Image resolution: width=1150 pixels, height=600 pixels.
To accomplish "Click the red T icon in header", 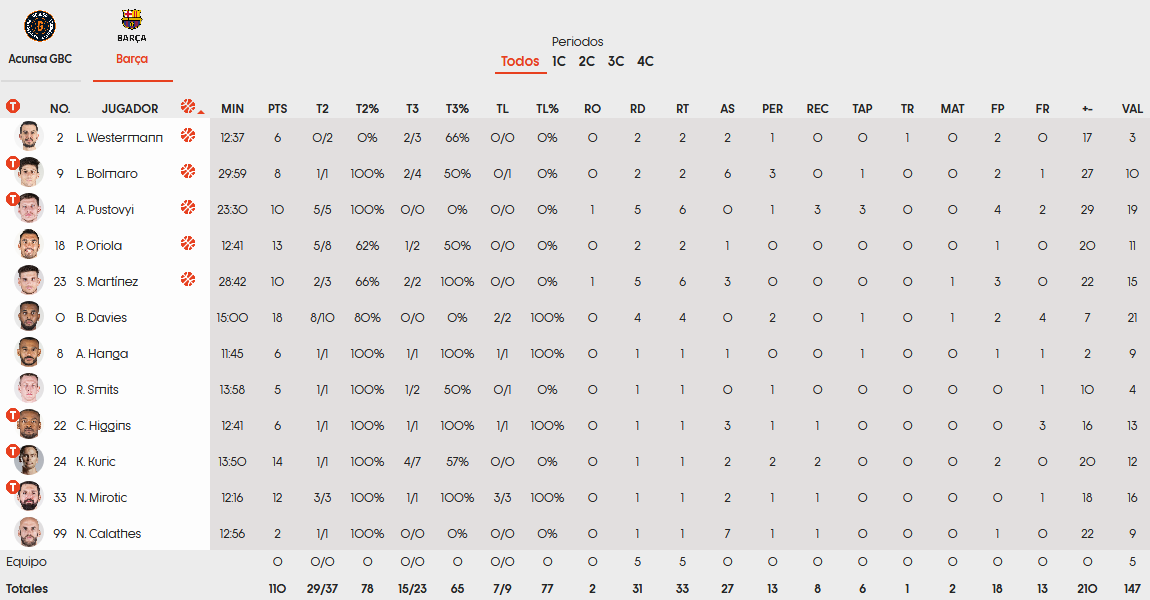I will [x=12, y=106].
